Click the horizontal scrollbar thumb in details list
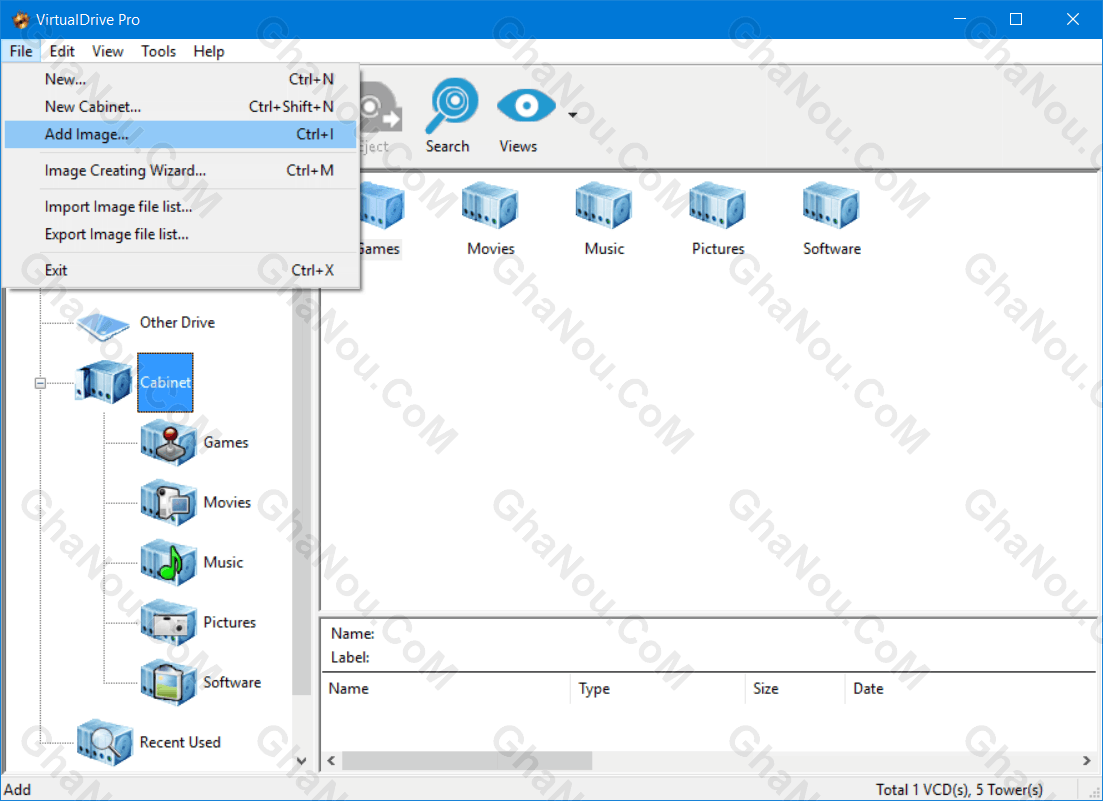Image resolution: width=1103 pixels, height=801 pixels. pos(467,760)
